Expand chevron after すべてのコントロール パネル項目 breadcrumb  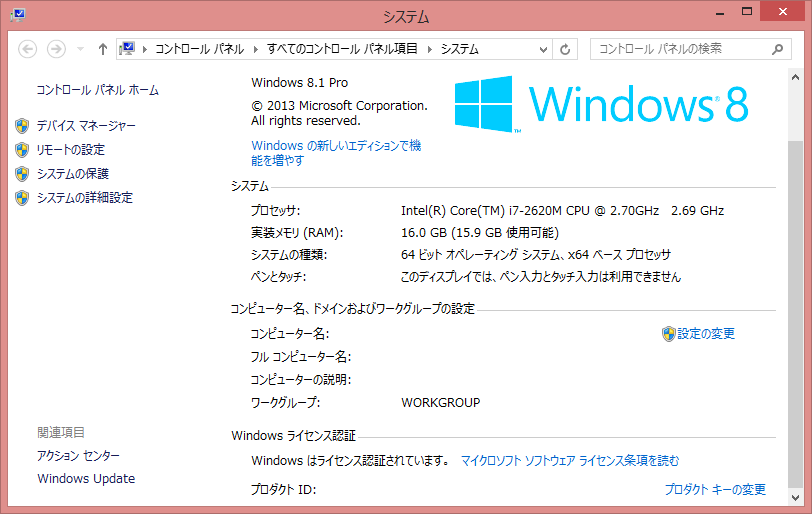(x=430, y=49)
